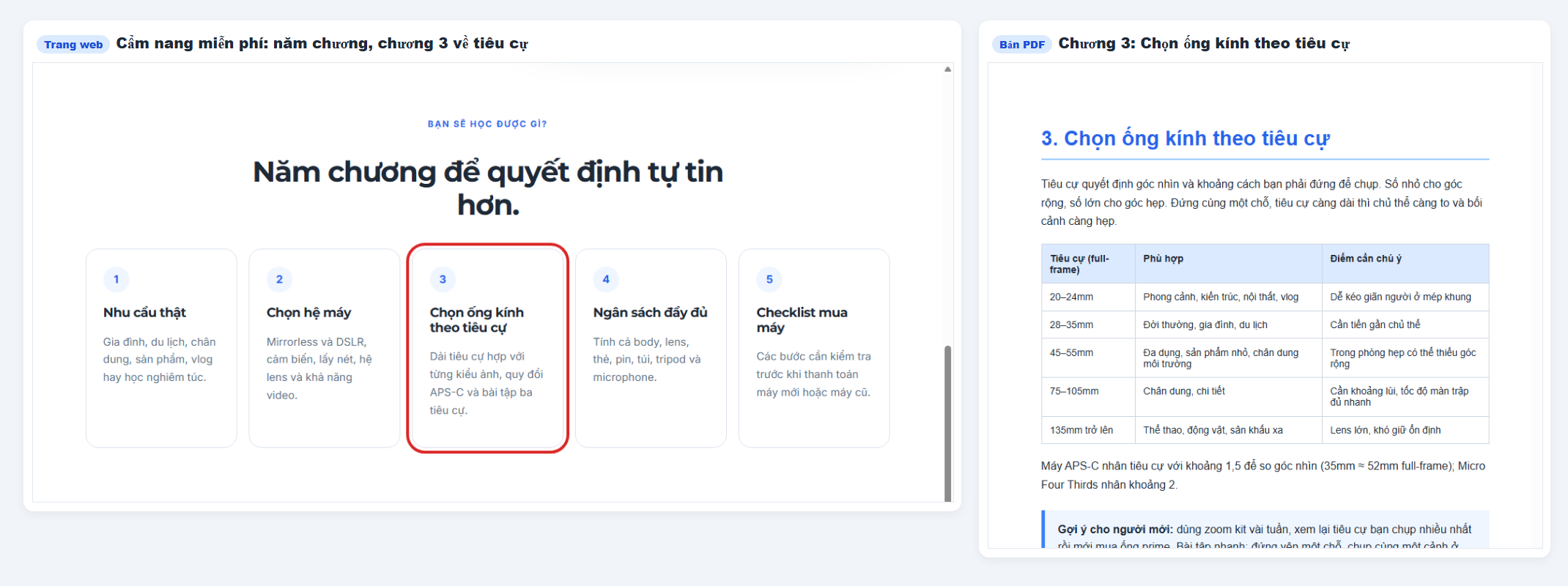The width and height of the screenshot is (1568, 586).
Task: Click the number 1 badge on the Nhu cầu thật card
Action: pyautogui.click(x=117, y=279)
